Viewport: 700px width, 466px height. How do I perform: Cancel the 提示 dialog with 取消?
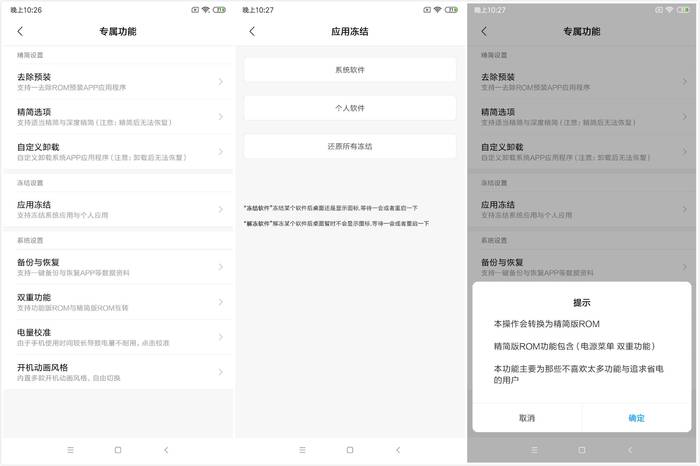coord(527,418)
